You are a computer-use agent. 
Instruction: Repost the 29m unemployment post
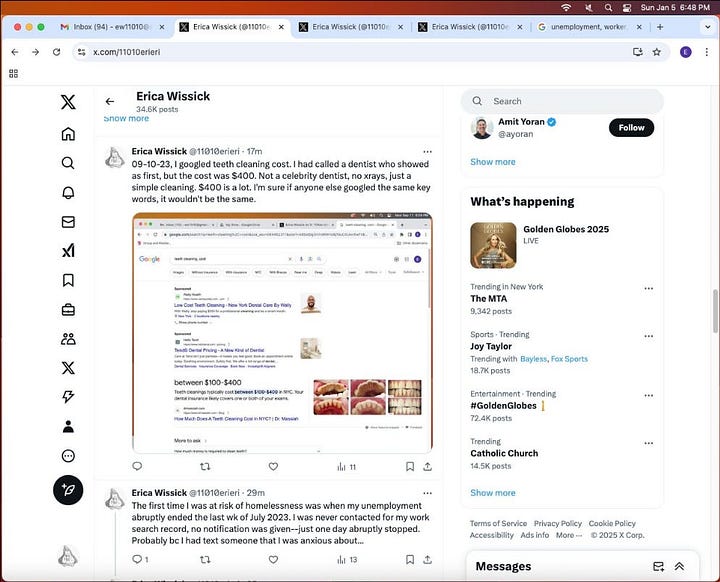(x=205, y=559)
